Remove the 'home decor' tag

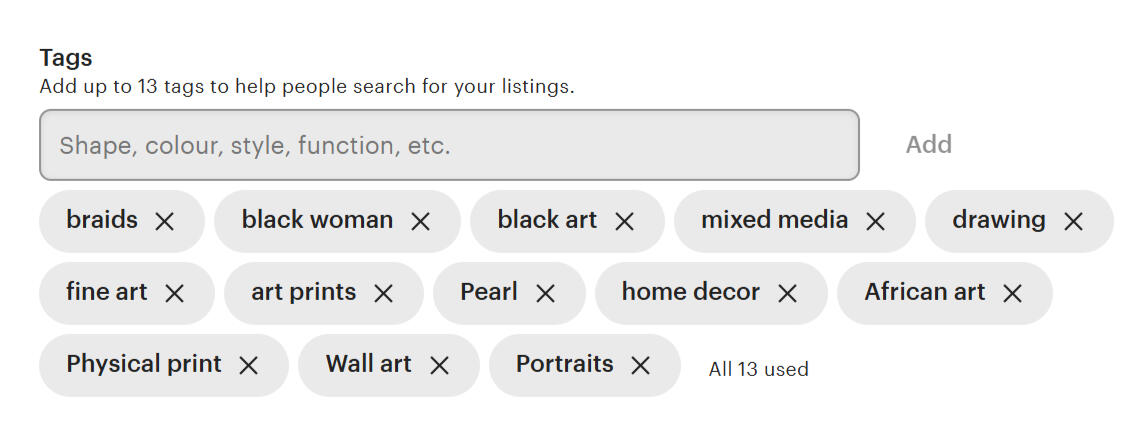click(x=788, y=293)
